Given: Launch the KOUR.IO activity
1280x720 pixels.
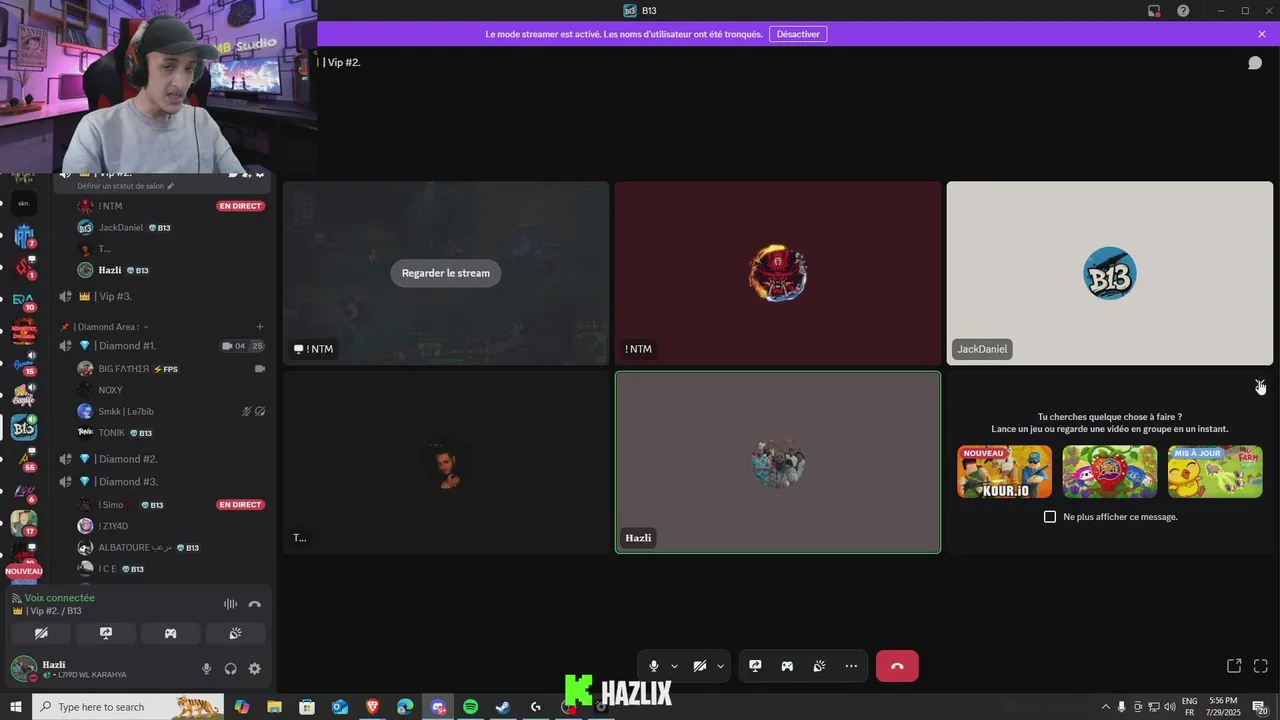Looking at the screenshot, I should pyautogui.click(x=1005, y=472).
